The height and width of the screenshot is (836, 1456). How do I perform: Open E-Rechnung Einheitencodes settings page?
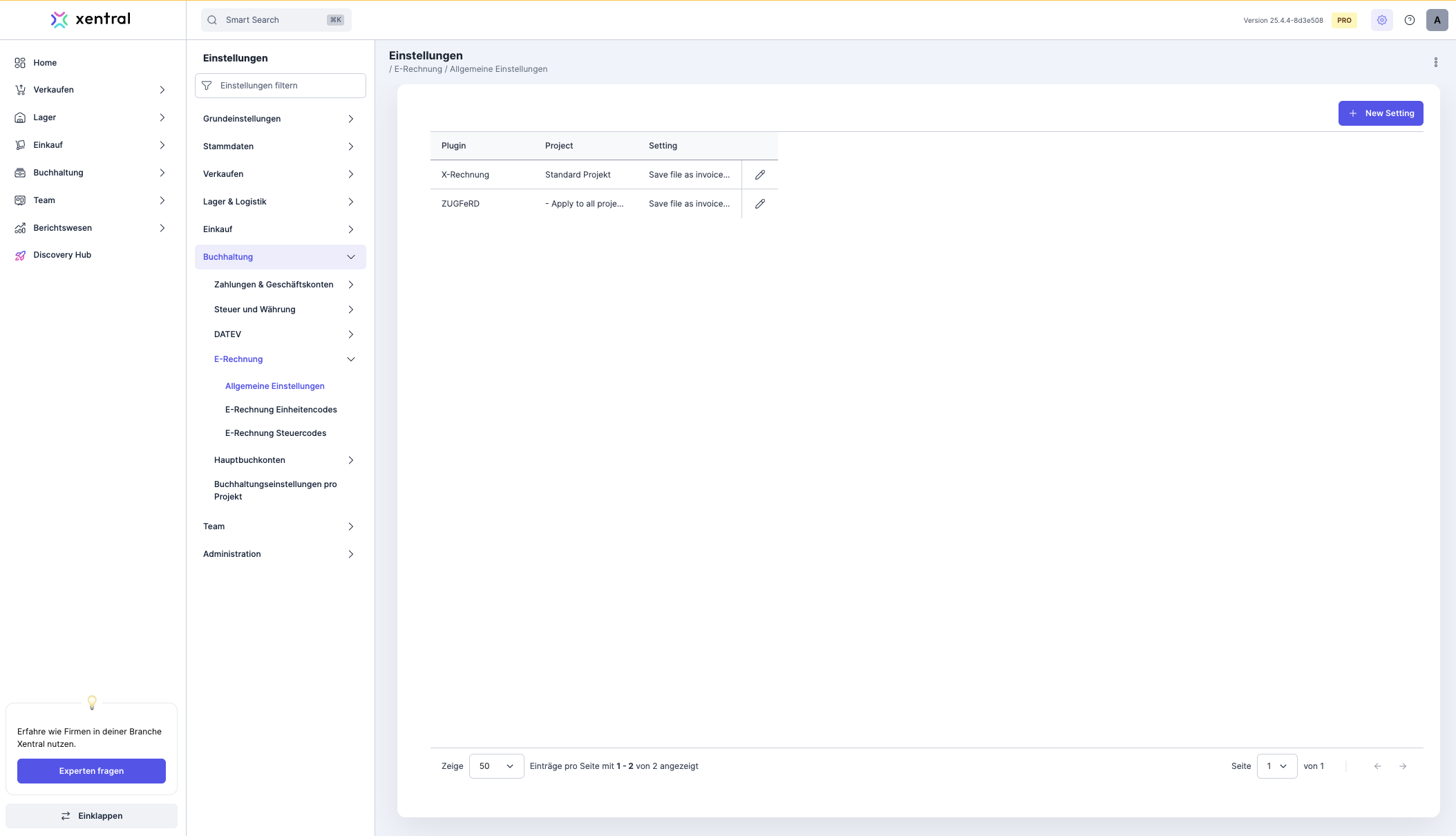[x=281, y=410]
